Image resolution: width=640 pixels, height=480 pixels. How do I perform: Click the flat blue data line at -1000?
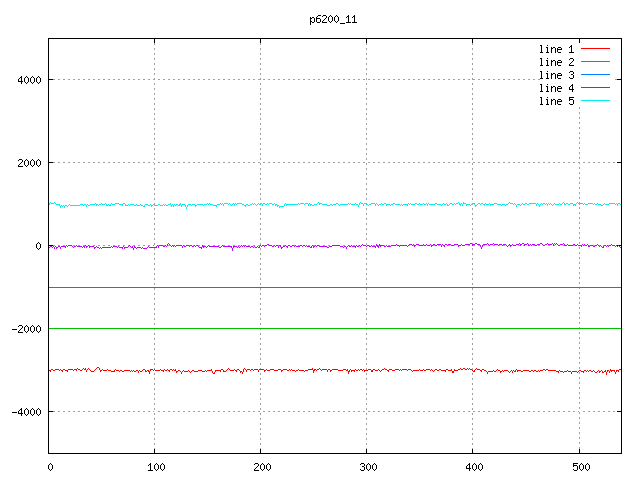335,287
